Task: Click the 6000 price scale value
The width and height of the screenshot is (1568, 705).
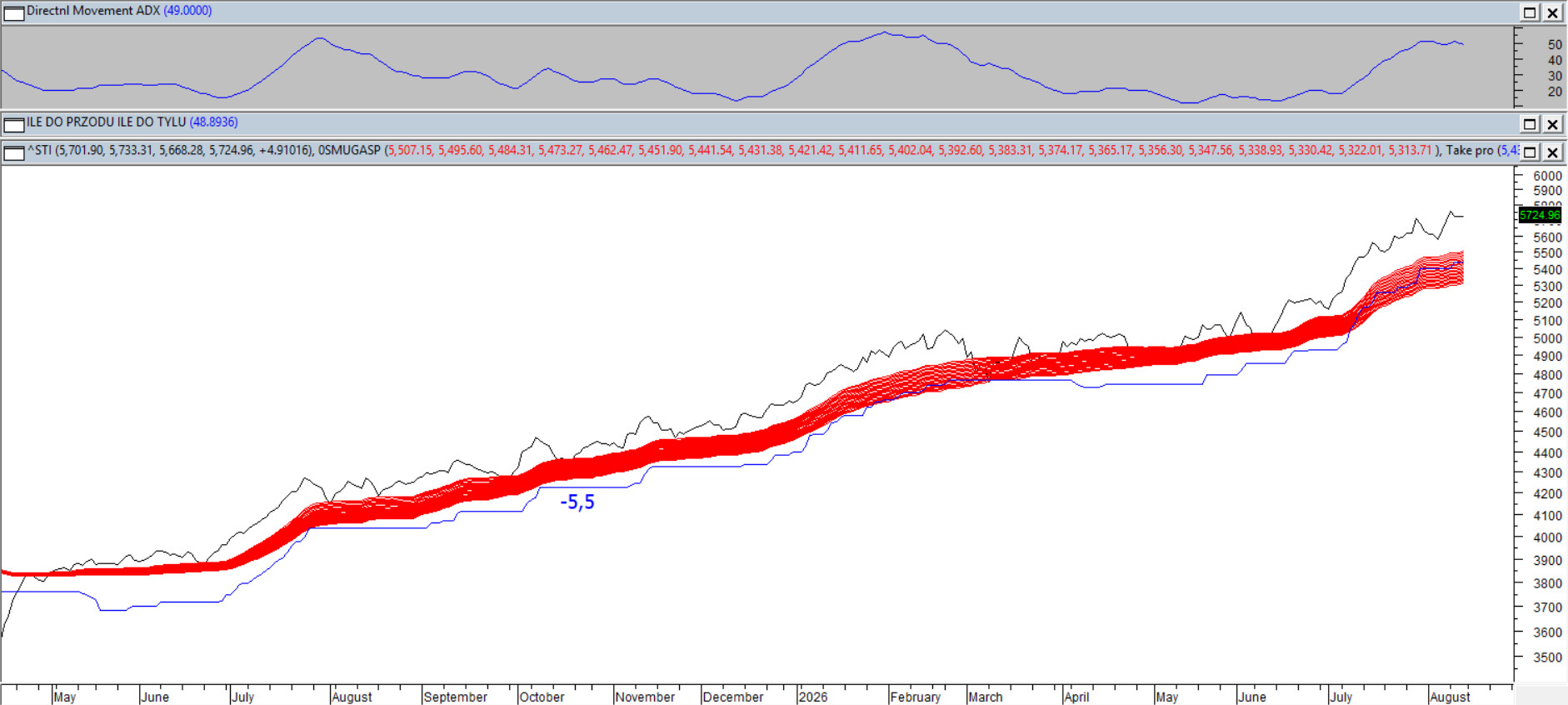Action: click(x=1547, y=176)
